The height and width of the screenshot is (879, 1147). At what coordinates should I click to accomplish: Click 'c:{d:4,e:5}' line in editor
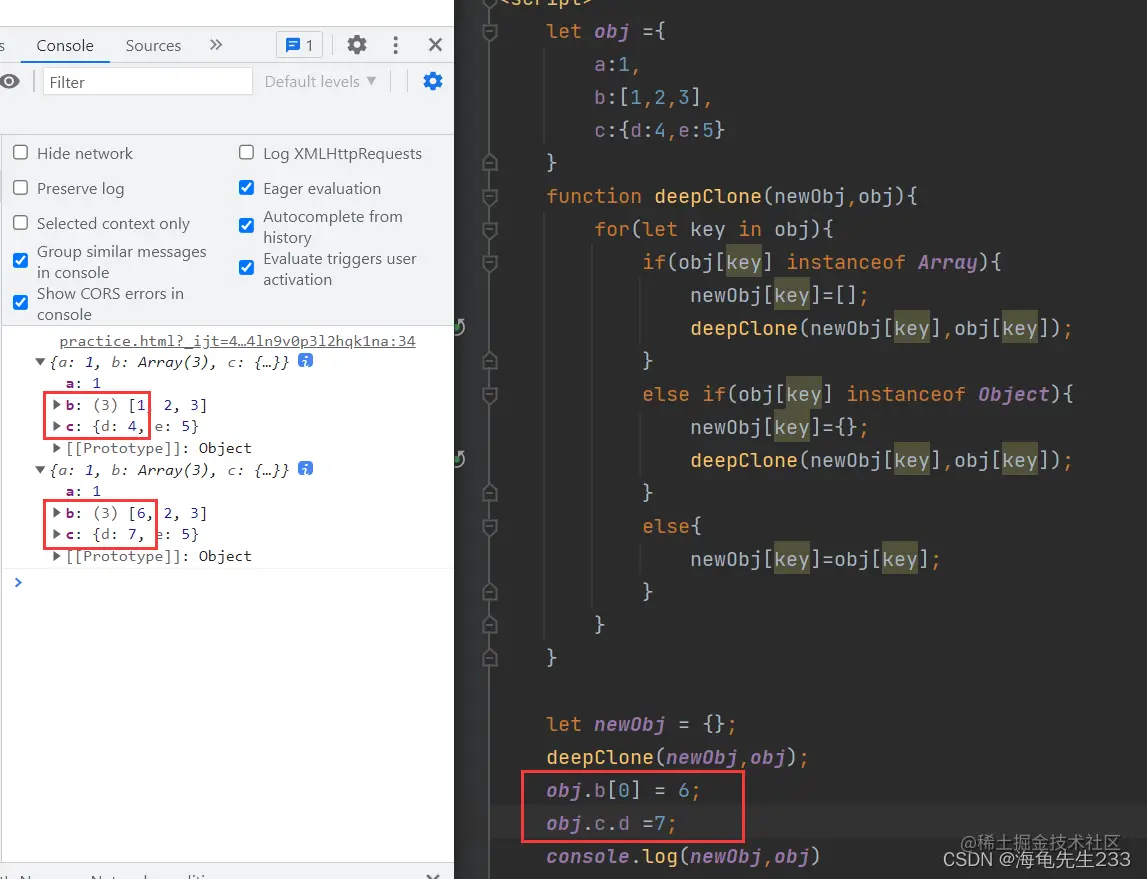pyautogui.click(x=659, y=130)
